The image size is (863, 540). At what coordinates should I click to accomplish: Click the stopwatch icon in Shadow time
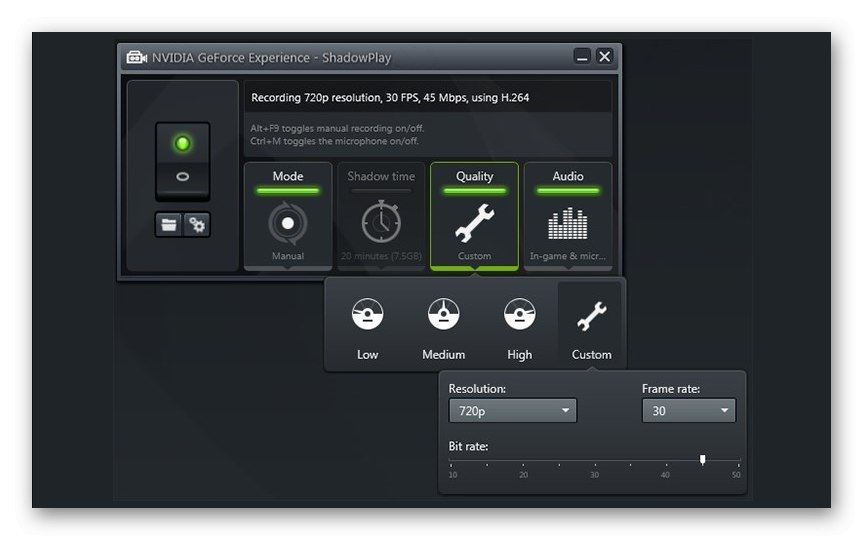coord(381,222)
